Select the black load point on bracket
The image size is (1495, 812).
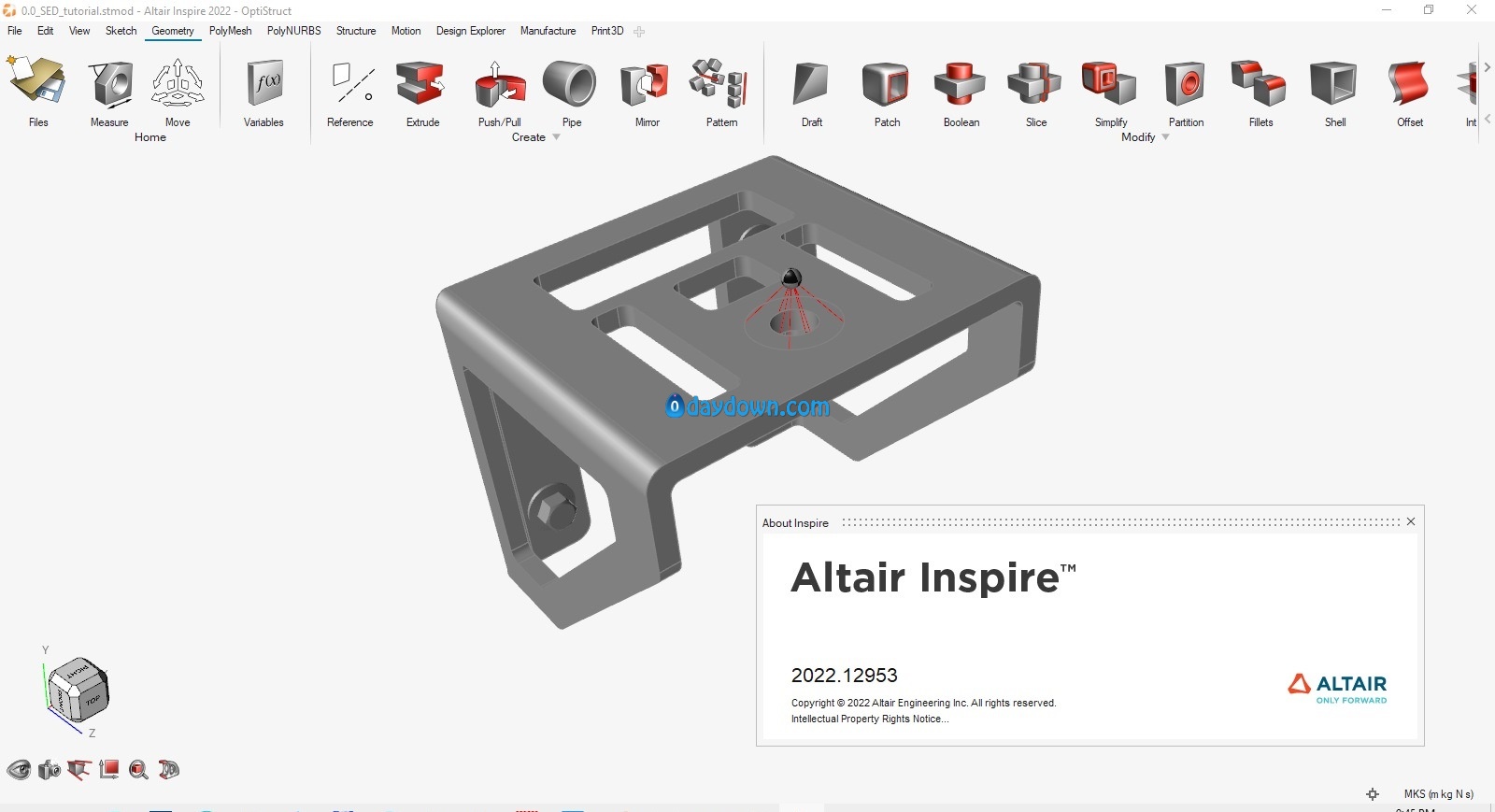click(790, 278)
